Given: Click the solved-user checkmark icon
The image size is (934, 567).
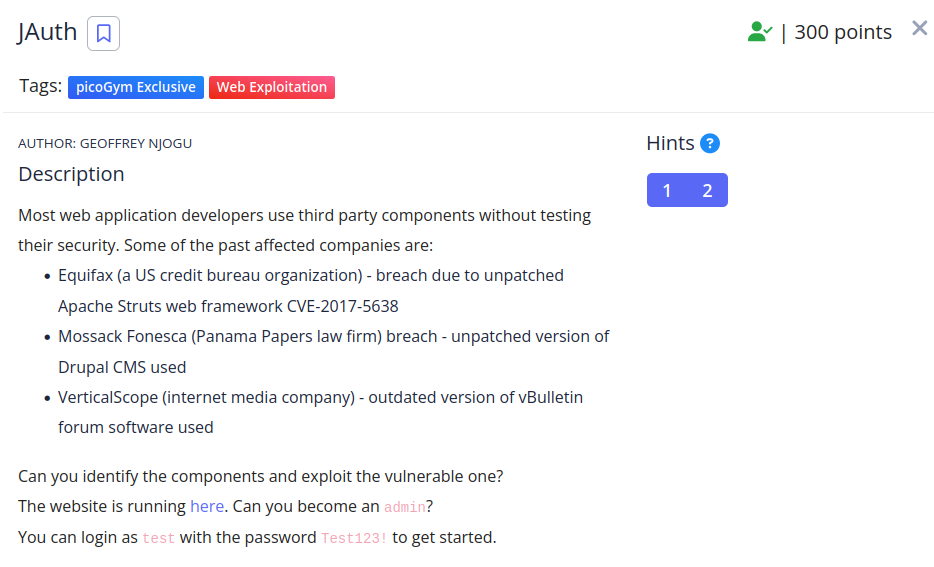Looking at the screenshot, I should (x=759, y=32).
